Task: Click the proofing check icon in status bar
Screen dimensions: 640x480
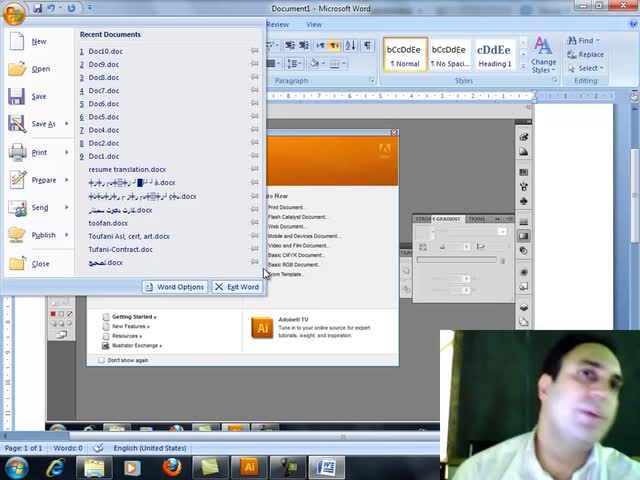Action: (98, 448)
